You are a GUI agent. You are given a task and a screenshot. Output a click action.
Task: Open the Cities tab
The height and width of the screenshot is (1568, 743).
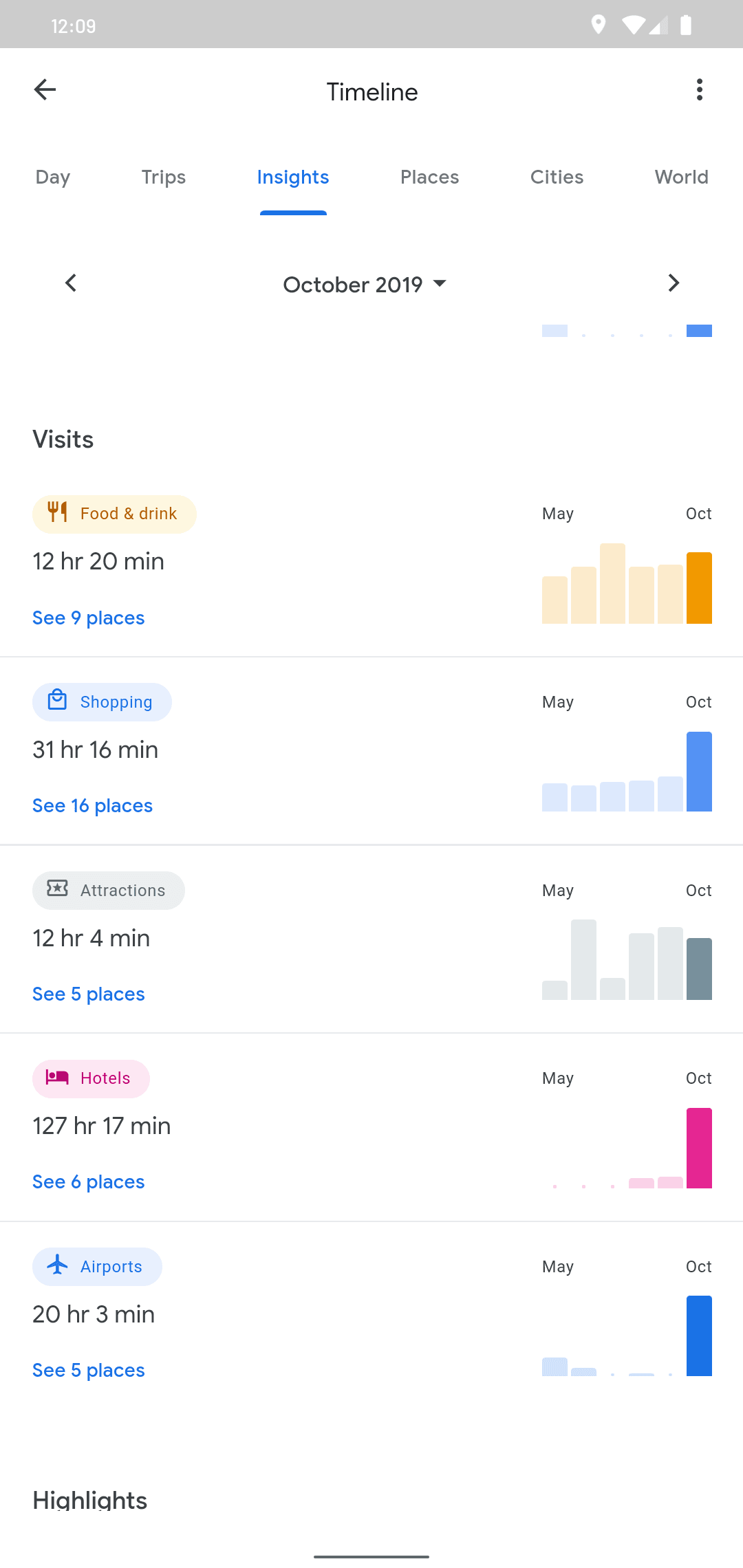coord(557,177)
